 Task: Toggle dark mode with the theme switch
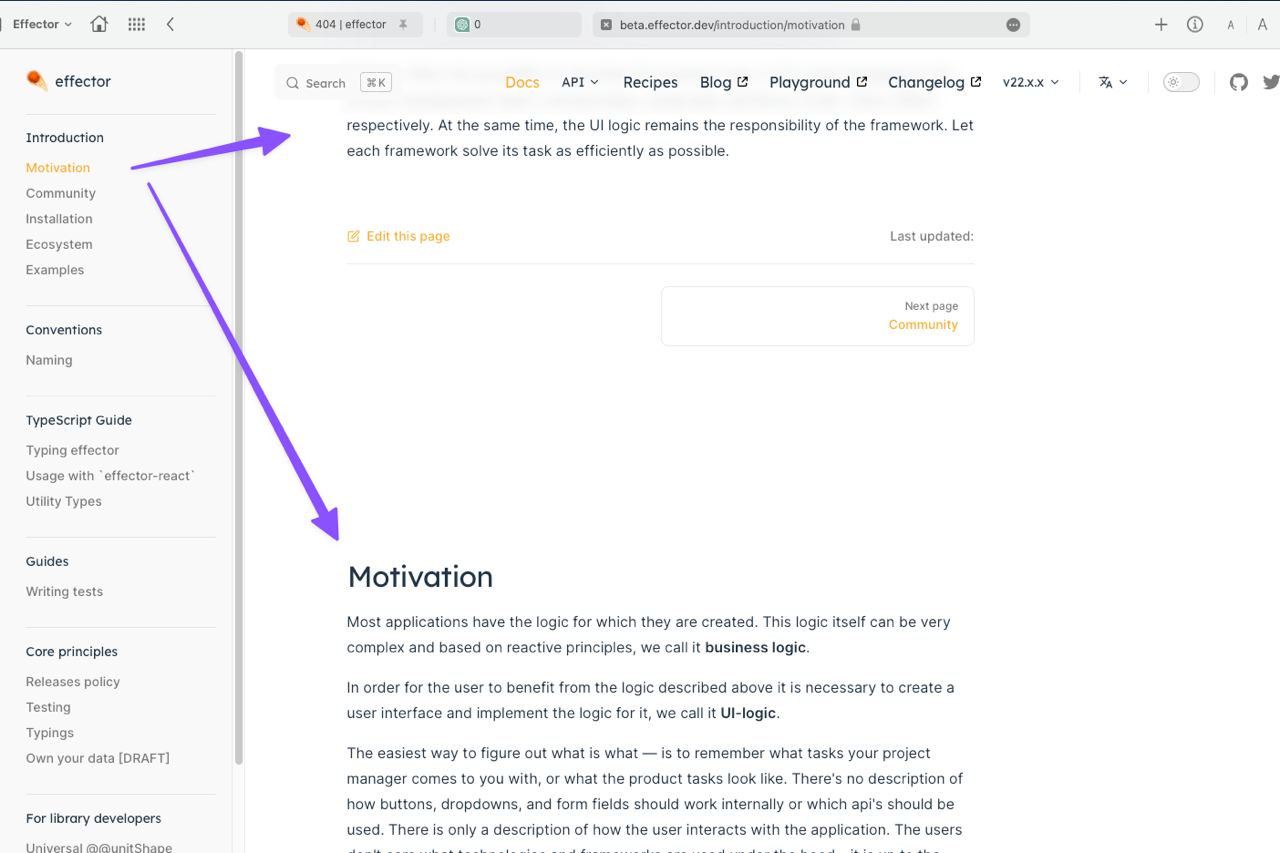pos(1180,82)
